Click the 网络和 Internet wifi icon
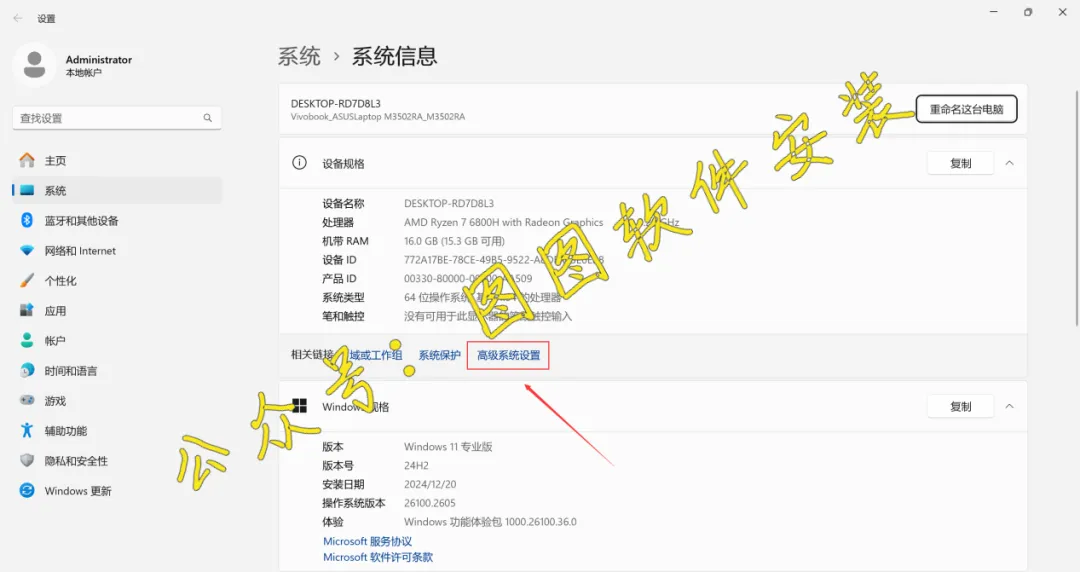Viewport: 1080px width, 572px height. coord(27,250)
